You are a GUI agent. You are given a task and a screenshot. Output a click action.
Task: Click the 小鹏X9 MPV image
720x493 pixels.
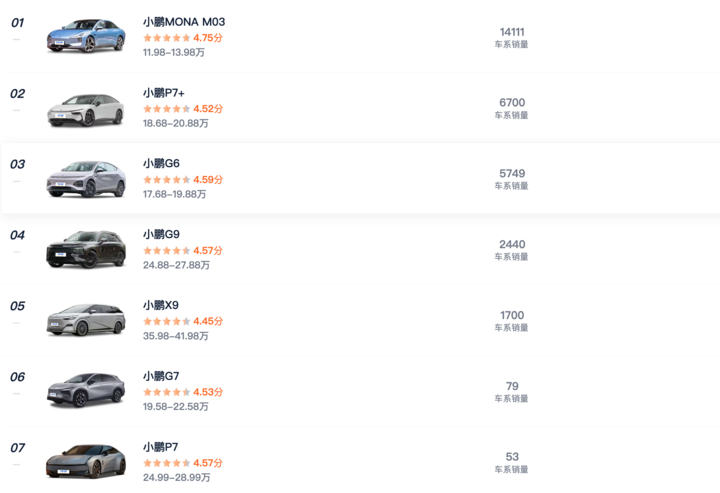point(86,319)
